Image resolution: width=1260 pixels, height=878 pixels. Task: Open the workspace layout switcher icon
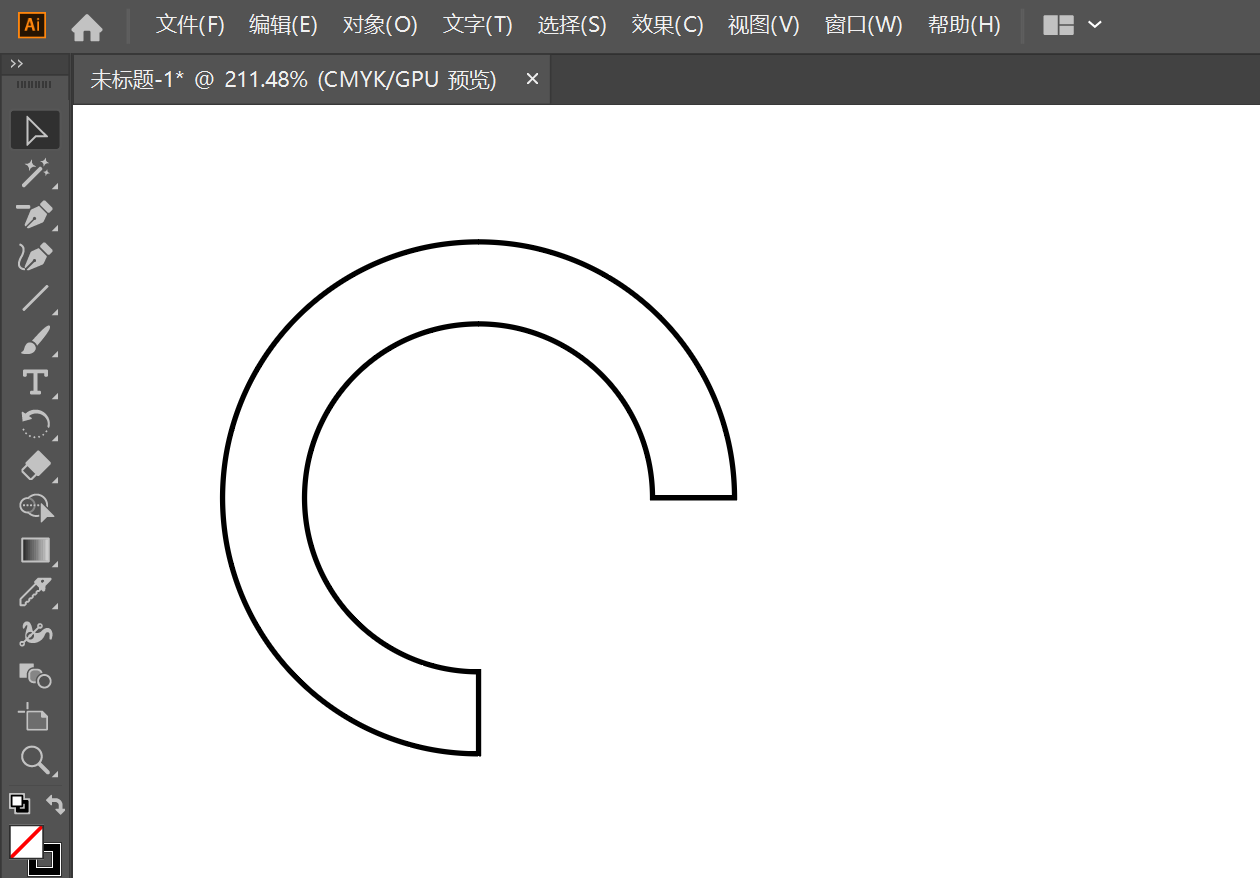pyautogui.click(x=1058, y=26)
